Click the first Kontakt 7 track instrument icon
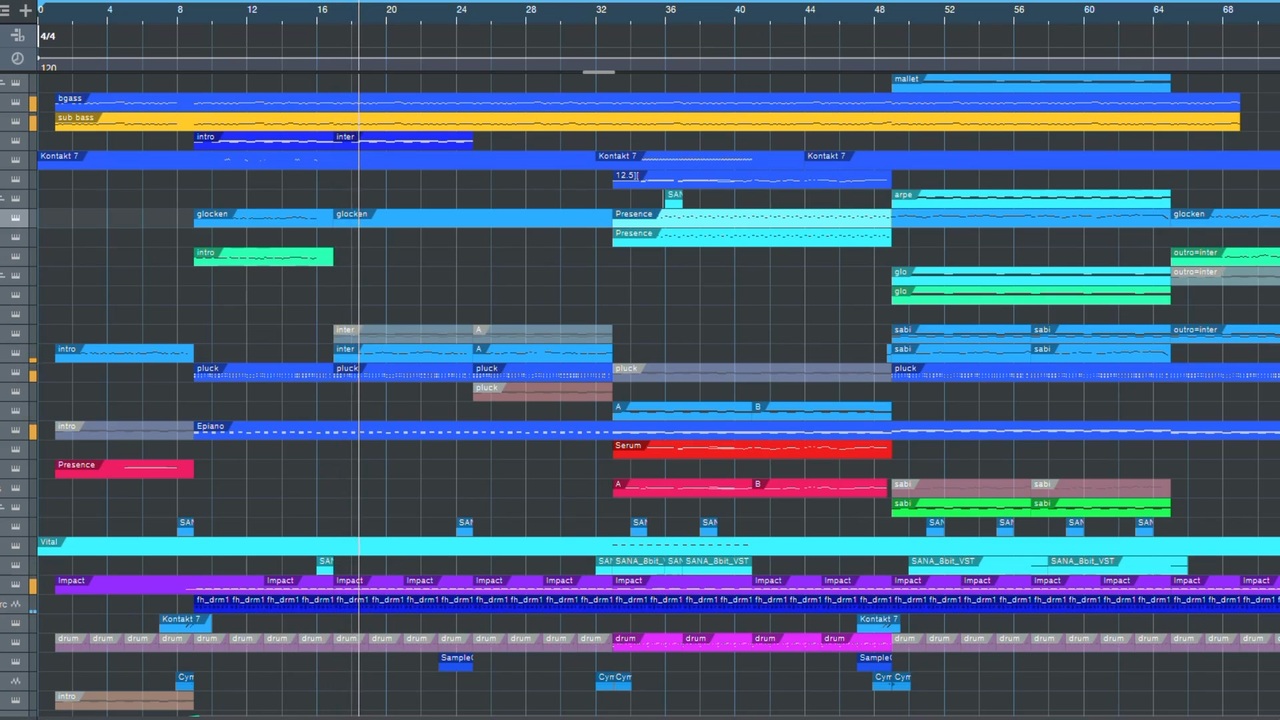This screenshot has width=1280, height=720. click(16, 160)
